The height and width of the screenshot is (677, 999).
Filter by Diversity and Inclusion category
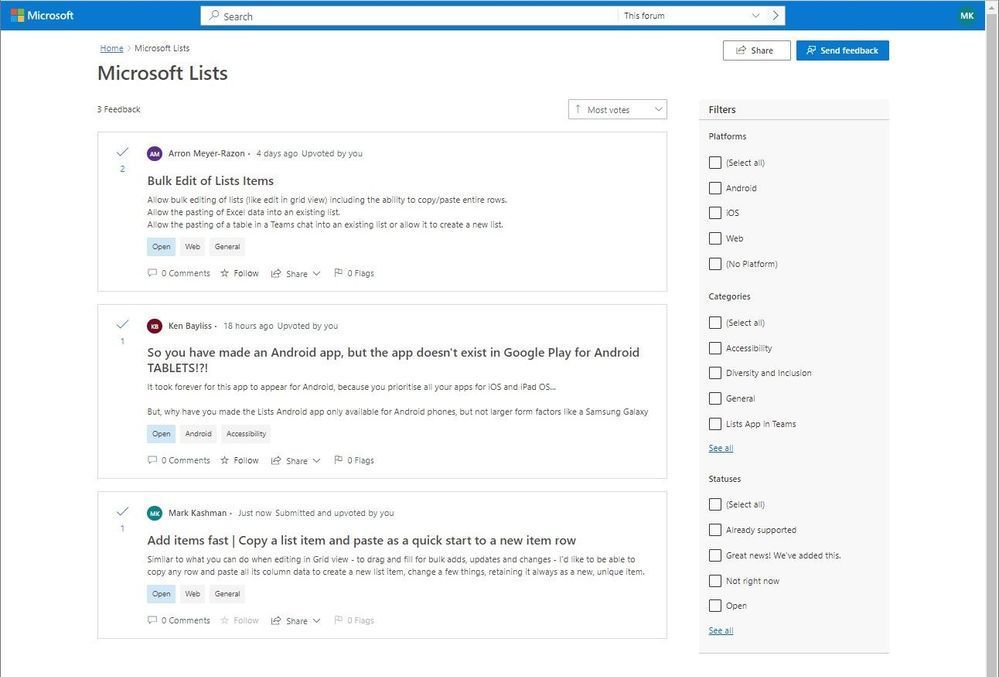(x=715, y=373)
